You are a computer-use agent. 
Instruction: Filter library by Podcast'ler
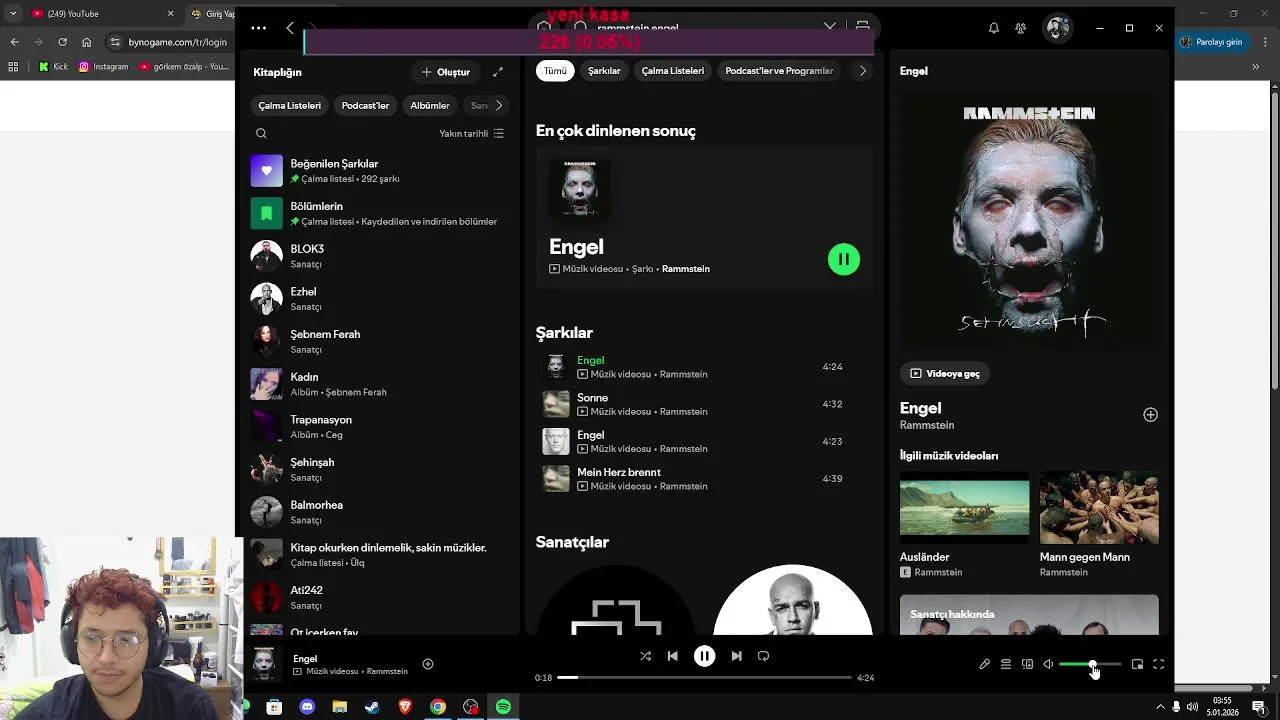coord(365,105)
